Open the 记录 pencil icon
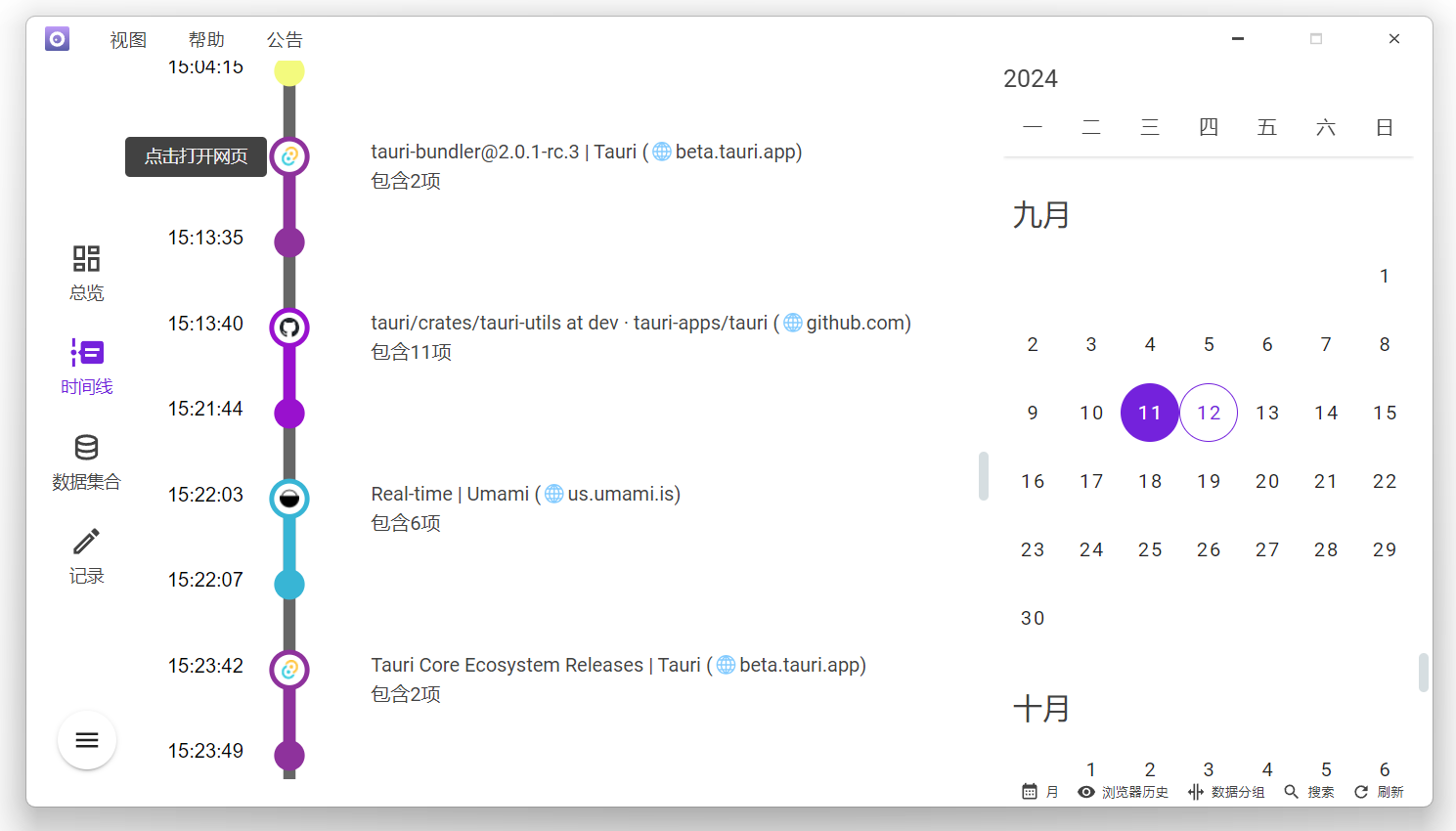Viewport: 1456px width, 831px height. pos(86,542)
